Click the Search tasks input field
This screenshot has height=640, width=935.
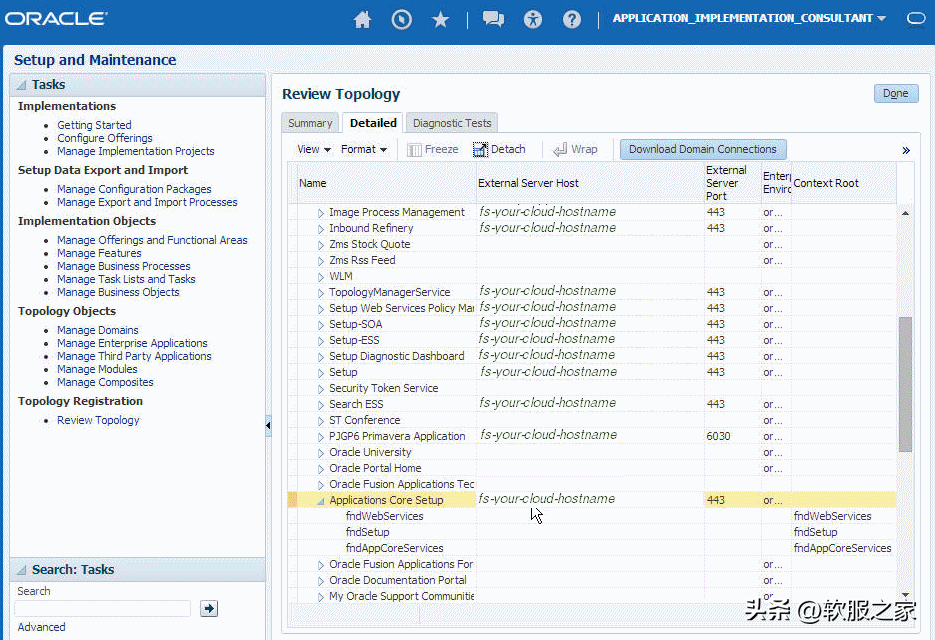pos(102,608)
